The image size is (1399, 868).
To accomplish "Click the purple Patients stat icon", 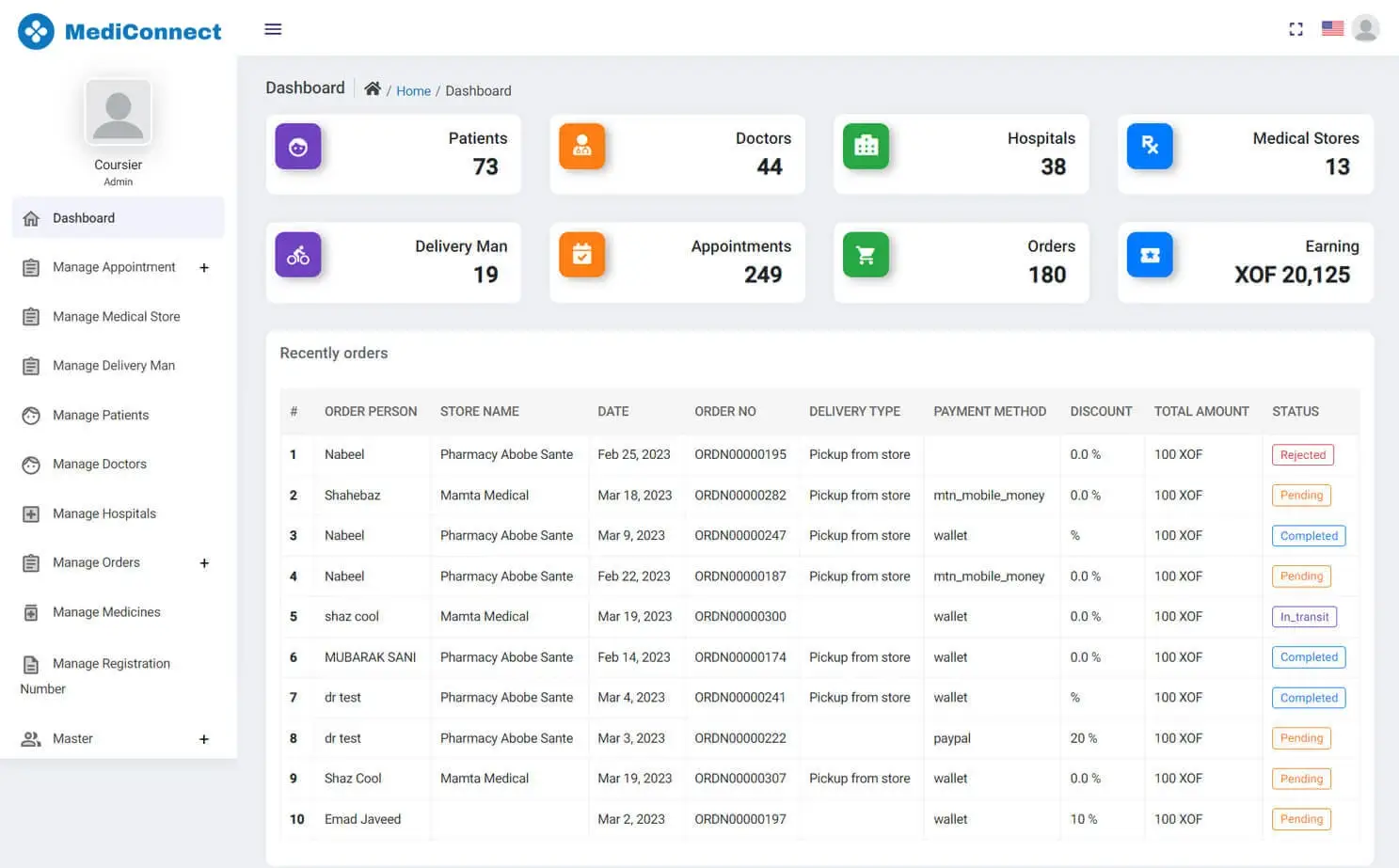I will tap(298, 147).
